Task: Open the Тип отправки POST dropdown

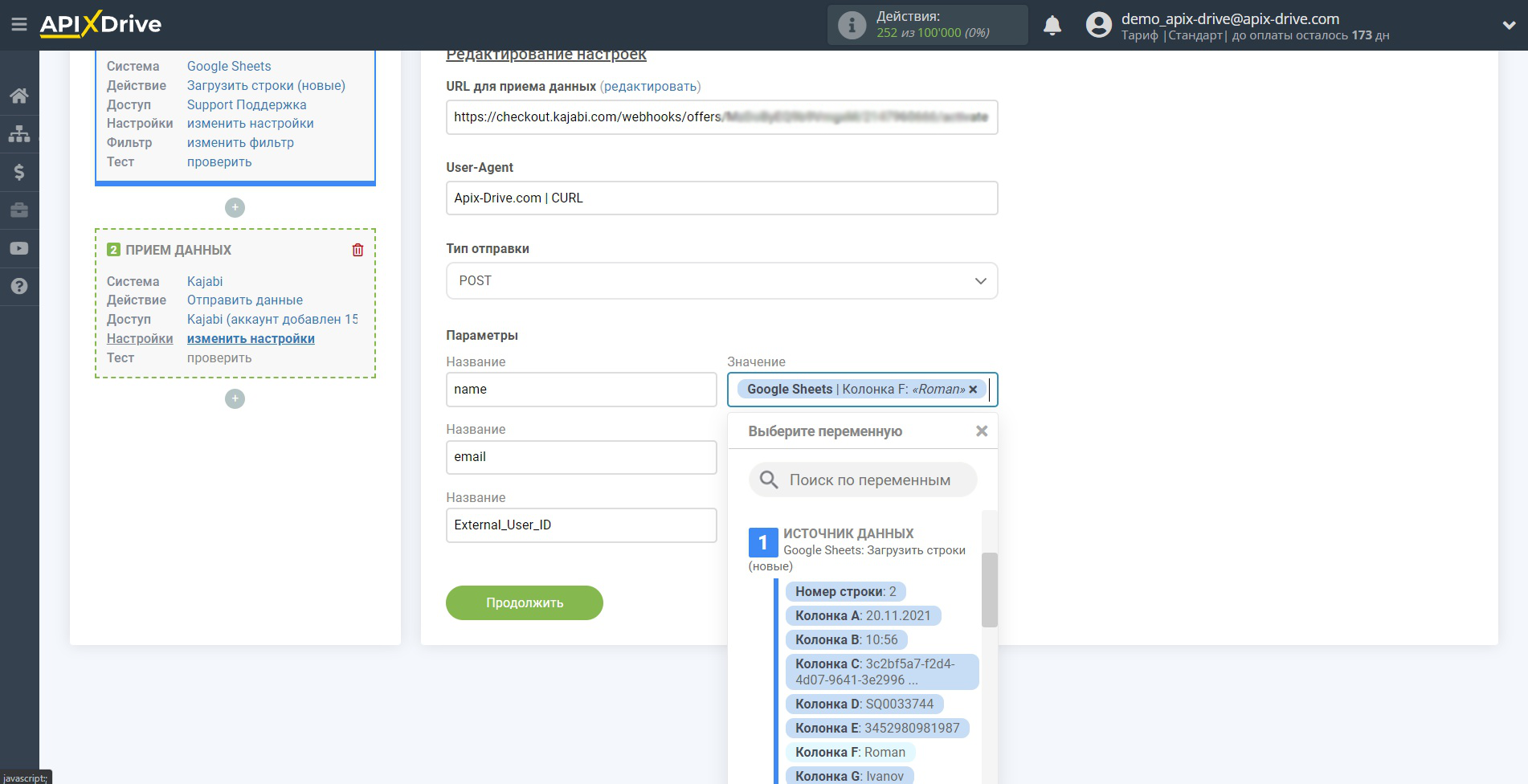Action: tap(721, 281)
